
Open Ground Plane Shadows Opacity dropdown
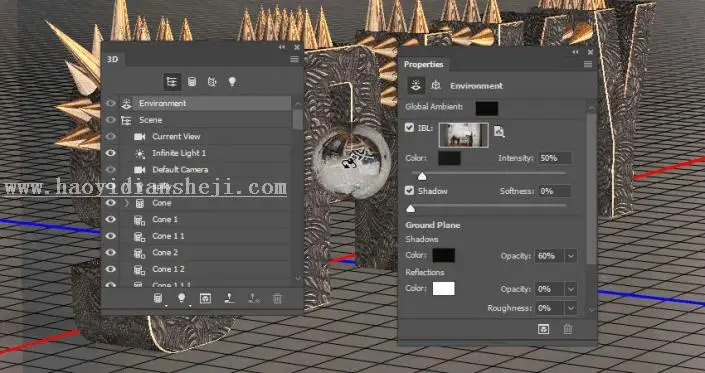(571, 256)
